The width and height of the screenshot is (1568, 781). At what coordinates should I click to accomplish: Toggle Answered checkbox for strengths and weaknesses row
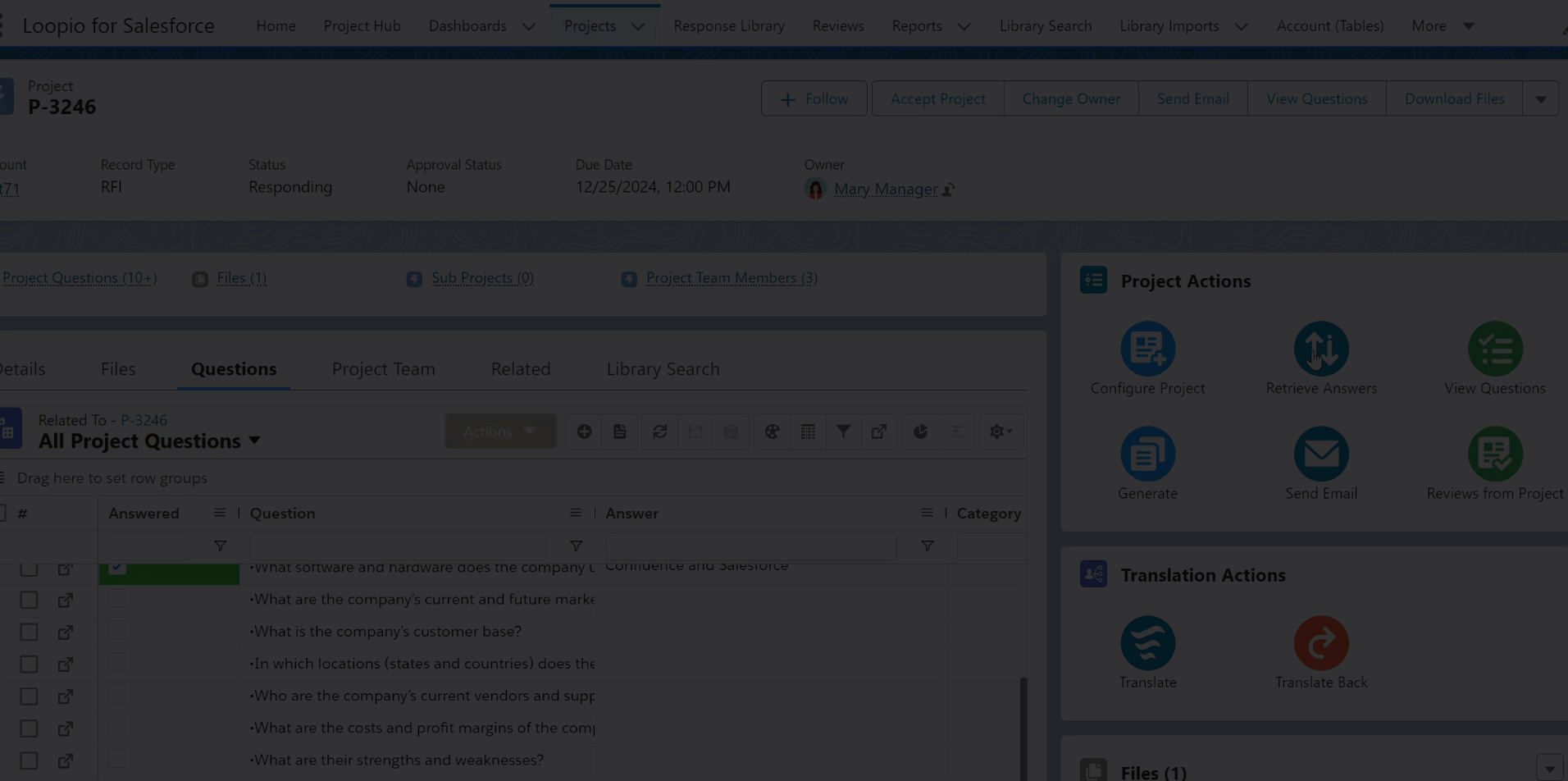point(117,759)
